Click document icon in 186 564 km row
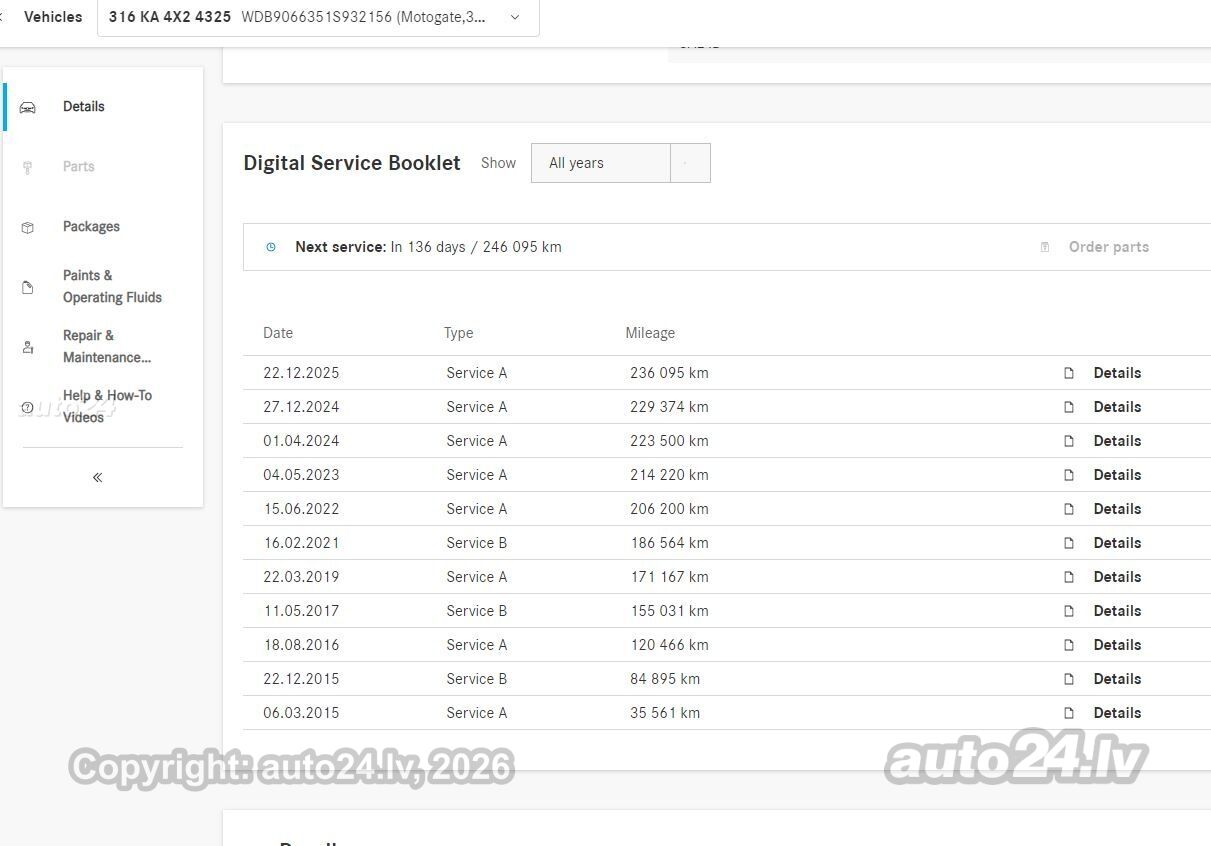 point(1069,543)
